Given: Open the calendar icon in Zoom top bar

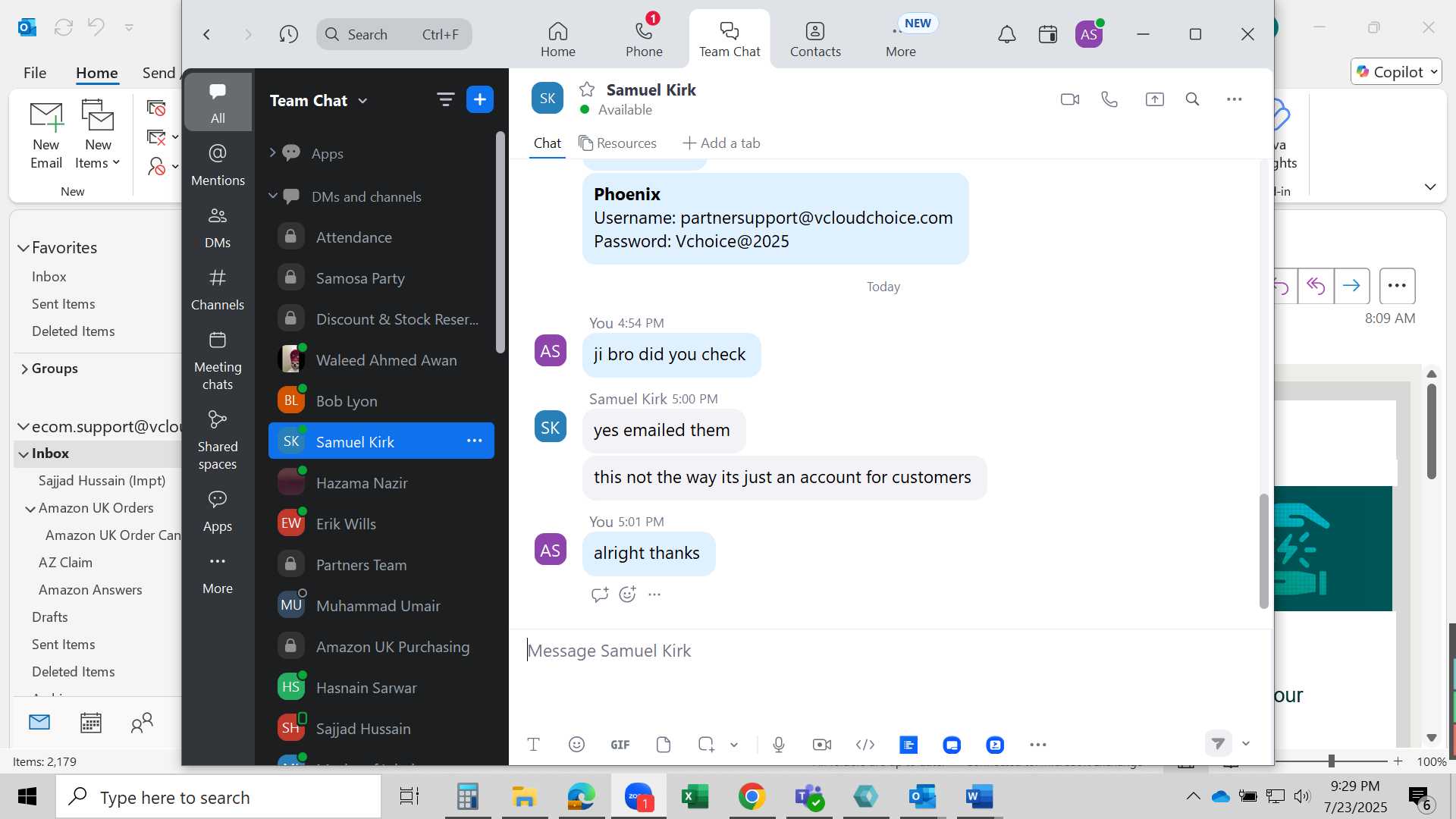Looking at the screenshot, I should 1048,34.
